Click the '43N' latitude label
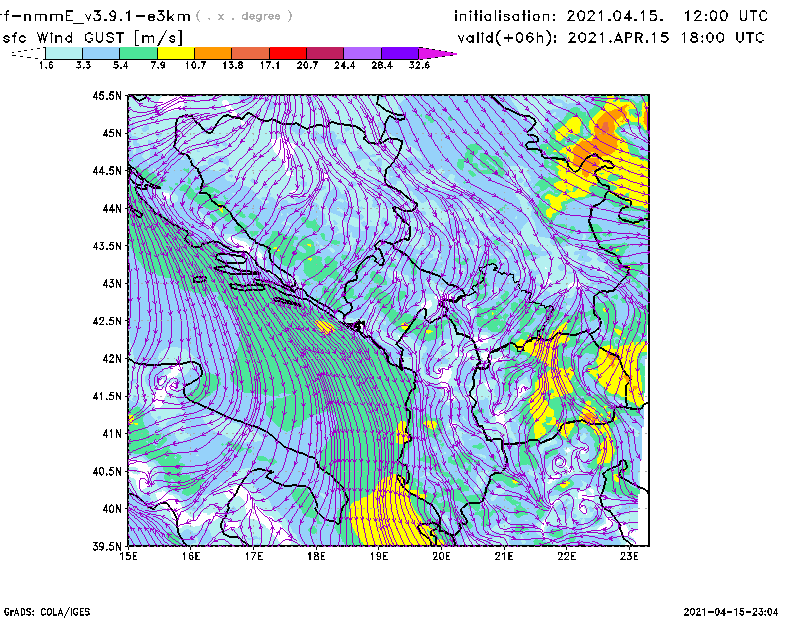 [112, 283]
